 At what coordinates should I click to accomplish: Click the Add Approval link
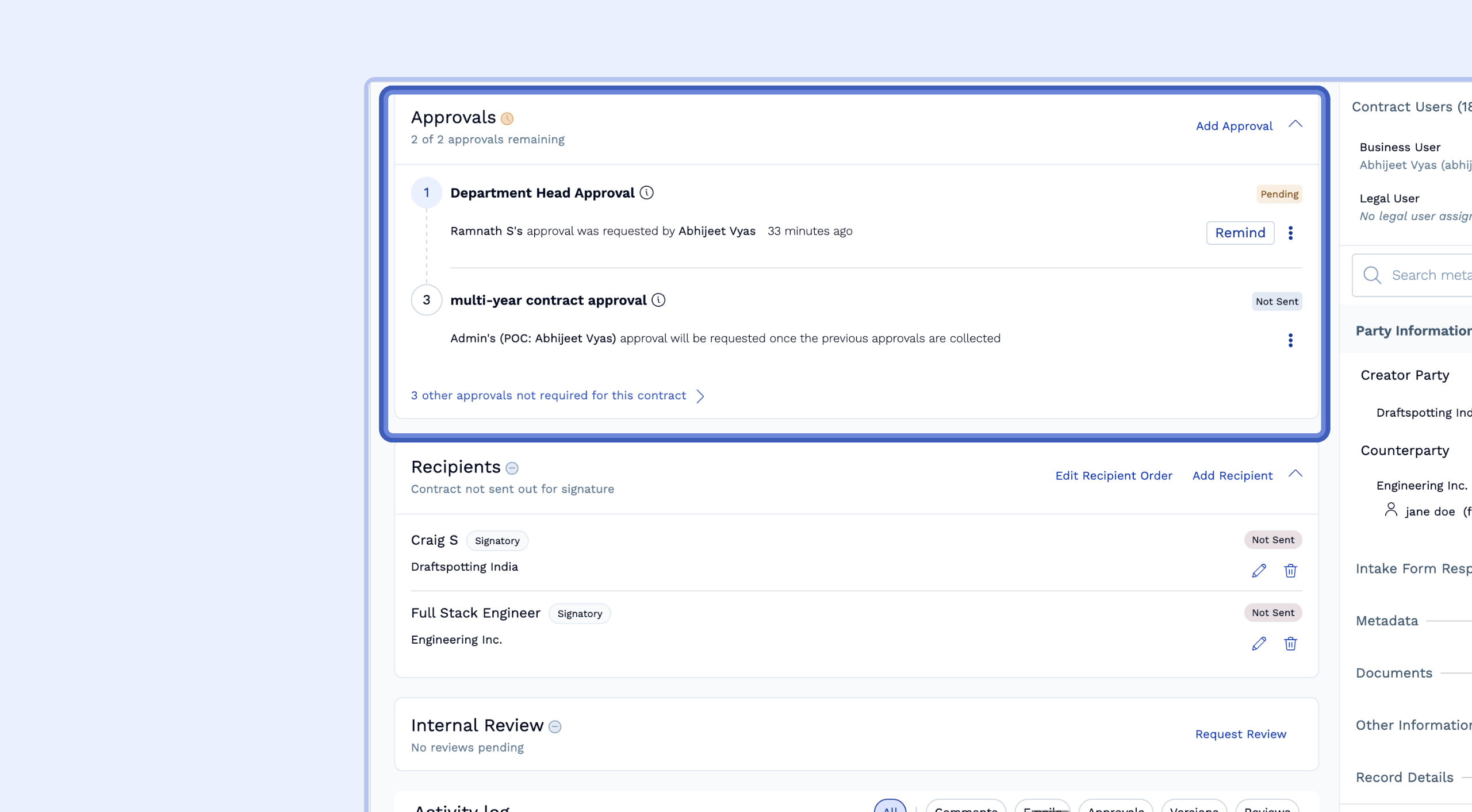click(1234, 126)
